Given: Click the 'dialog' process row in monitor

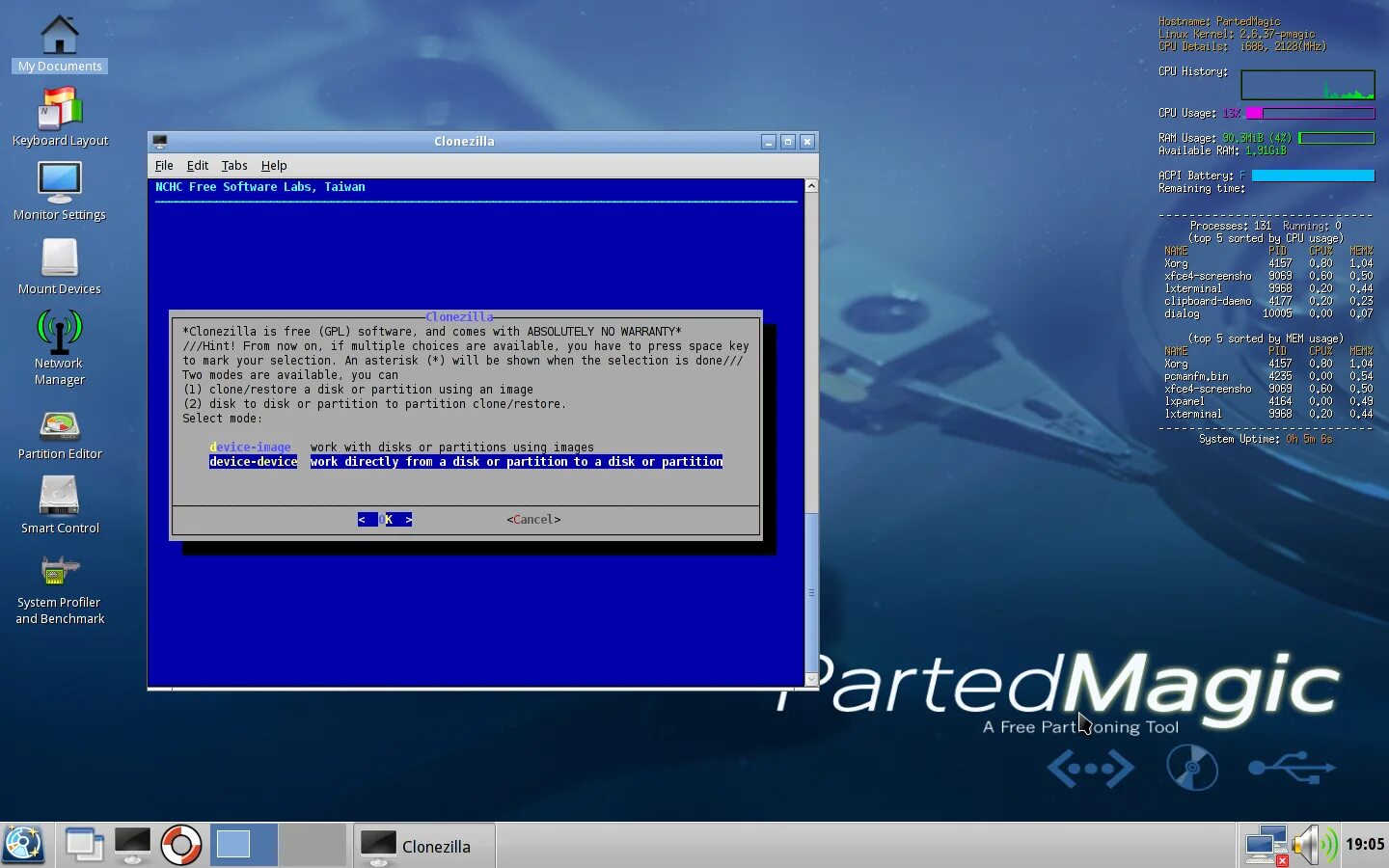Looking at the screenshot, I should click(x=1267, y=313).
